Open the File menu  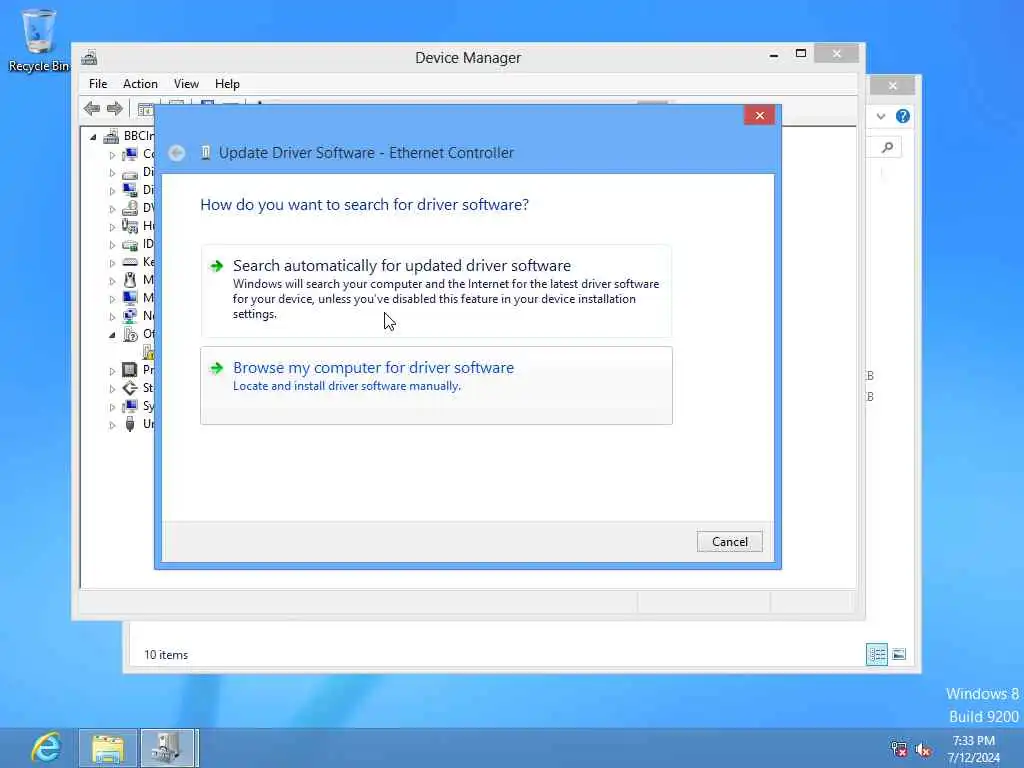coord(98,84)
